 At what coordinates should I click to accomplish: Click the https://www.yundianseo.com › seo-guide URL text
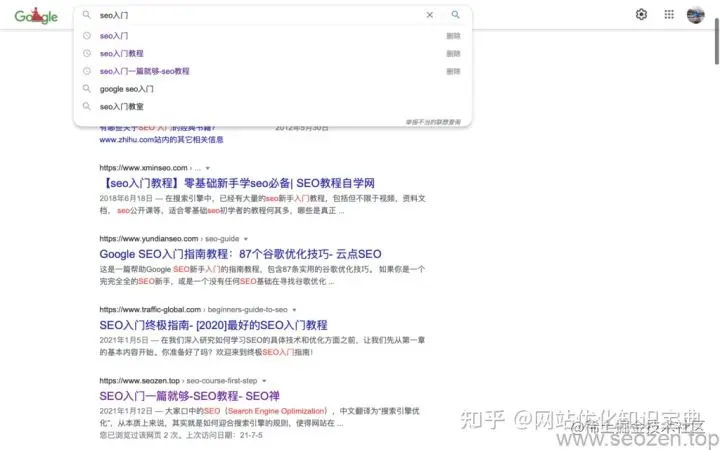click(x=169, y=239)
